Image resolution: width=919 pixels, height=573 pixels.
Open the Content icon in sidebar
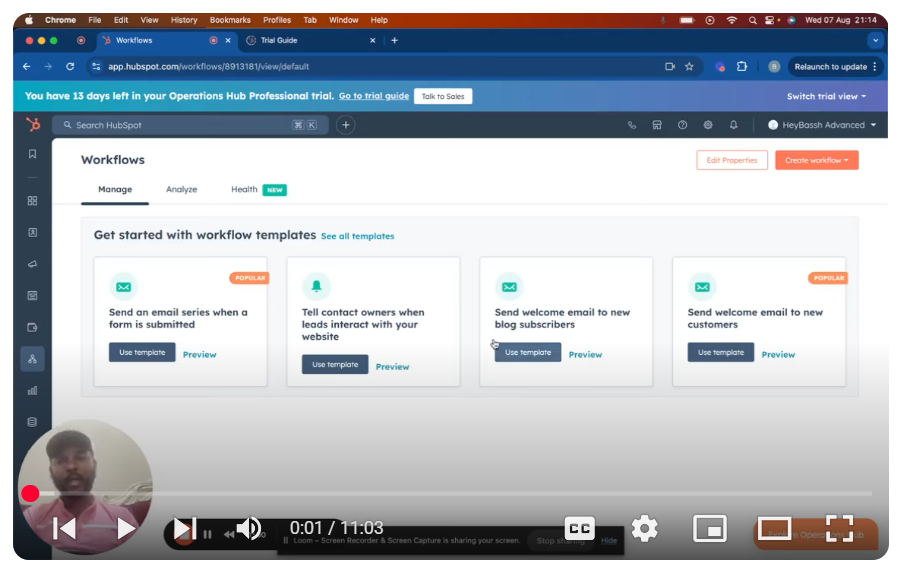coord(32,296)
